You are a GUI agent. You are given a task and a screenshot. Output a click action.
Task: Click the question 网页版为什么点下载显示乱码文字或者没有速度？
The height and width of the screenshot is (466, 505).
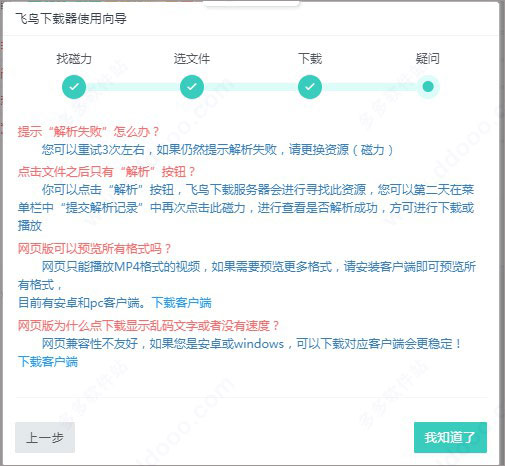(x=149, y=326)
